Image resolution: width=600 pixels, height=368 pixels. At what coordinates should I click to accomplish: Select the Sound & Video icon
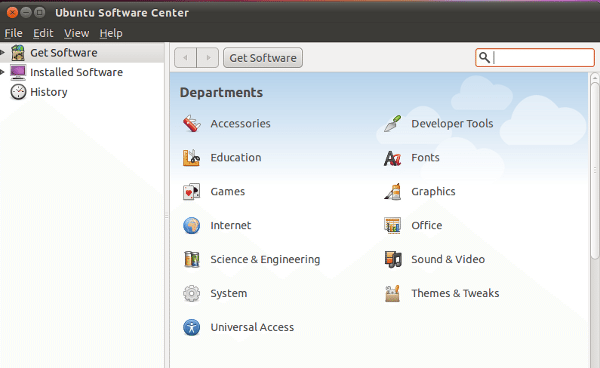click(x=393, y=259)
